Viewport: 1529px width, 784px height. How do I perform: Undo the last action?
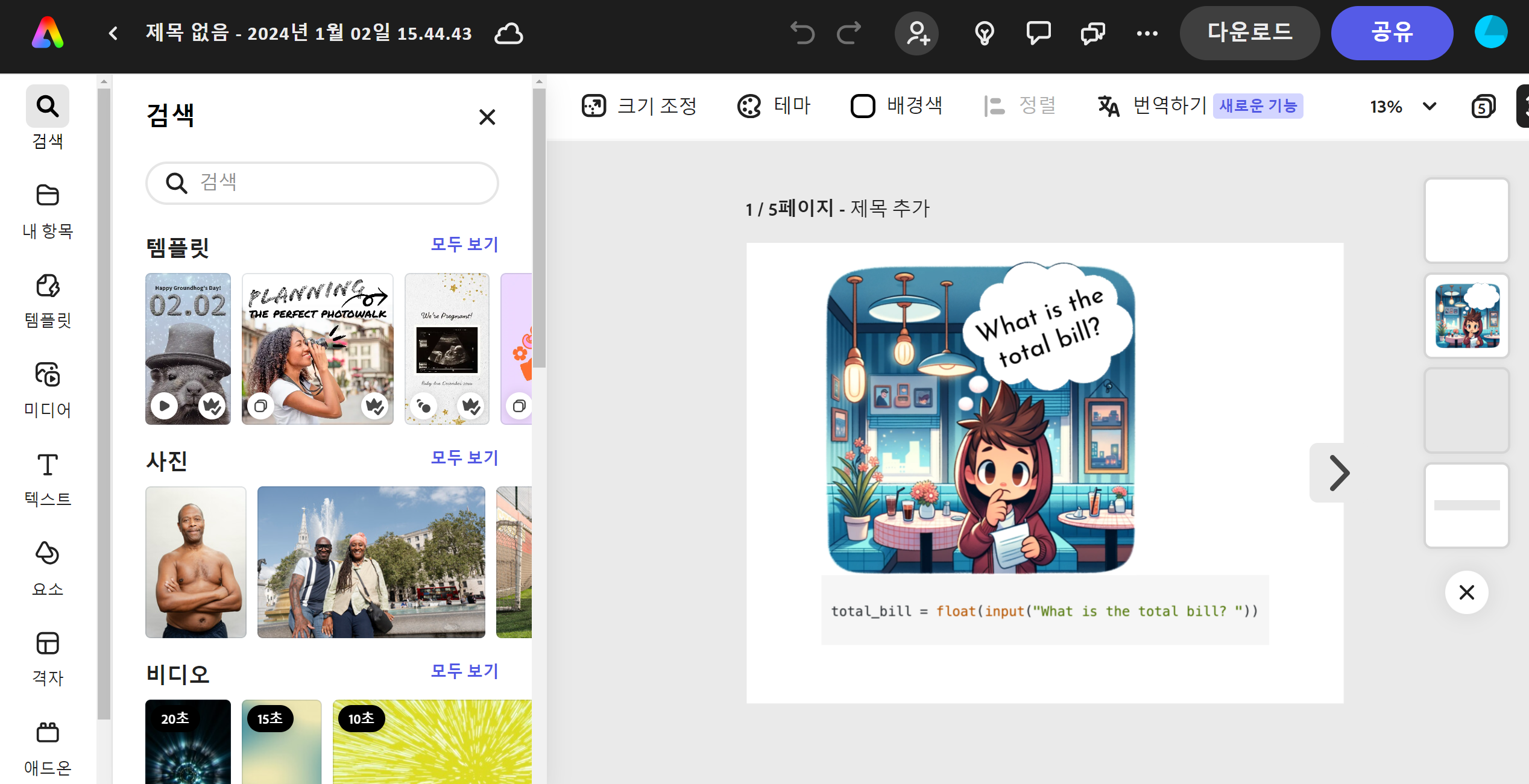802,33
